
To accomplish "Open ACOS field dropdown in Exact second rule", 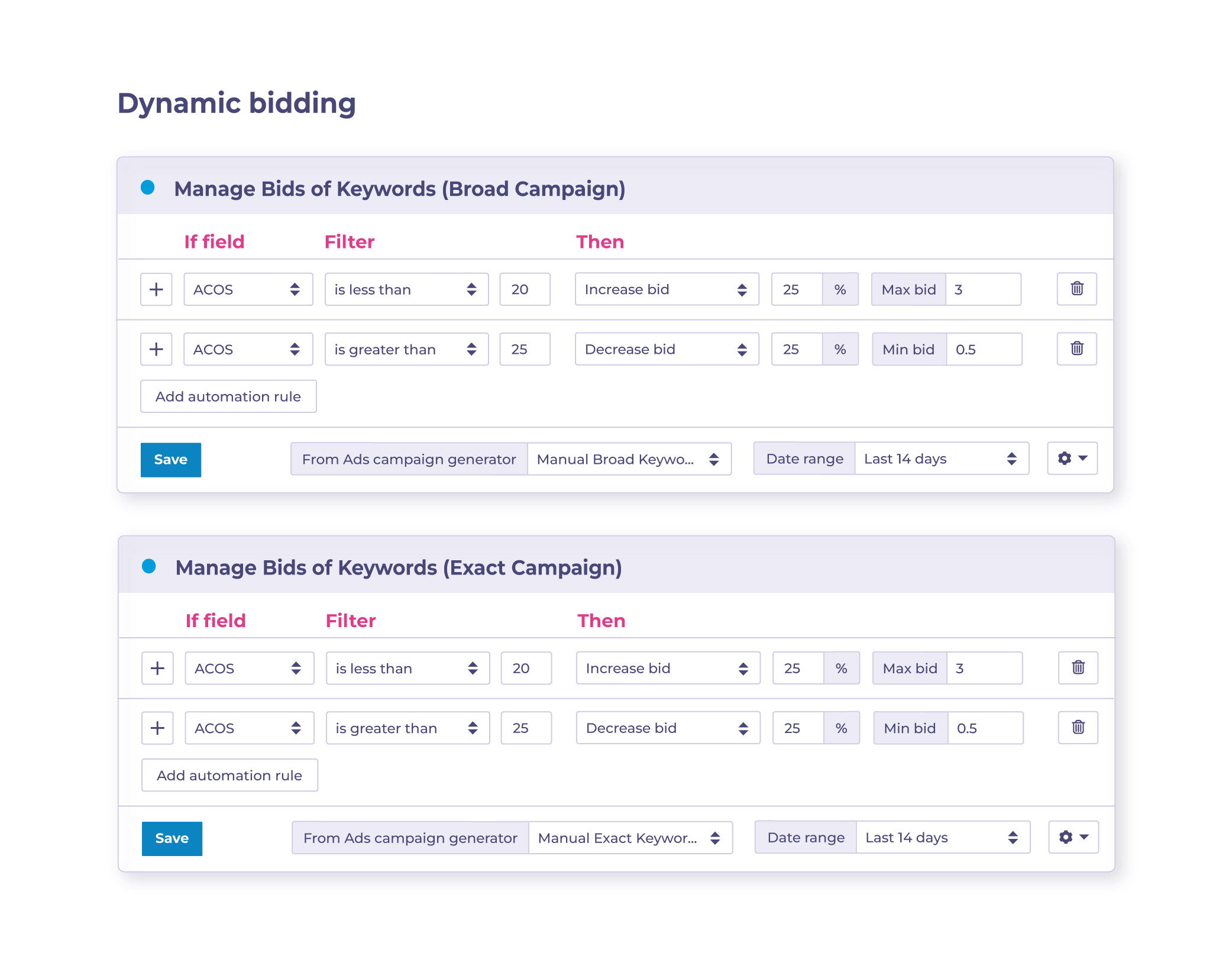I will (x=250, y=728).
